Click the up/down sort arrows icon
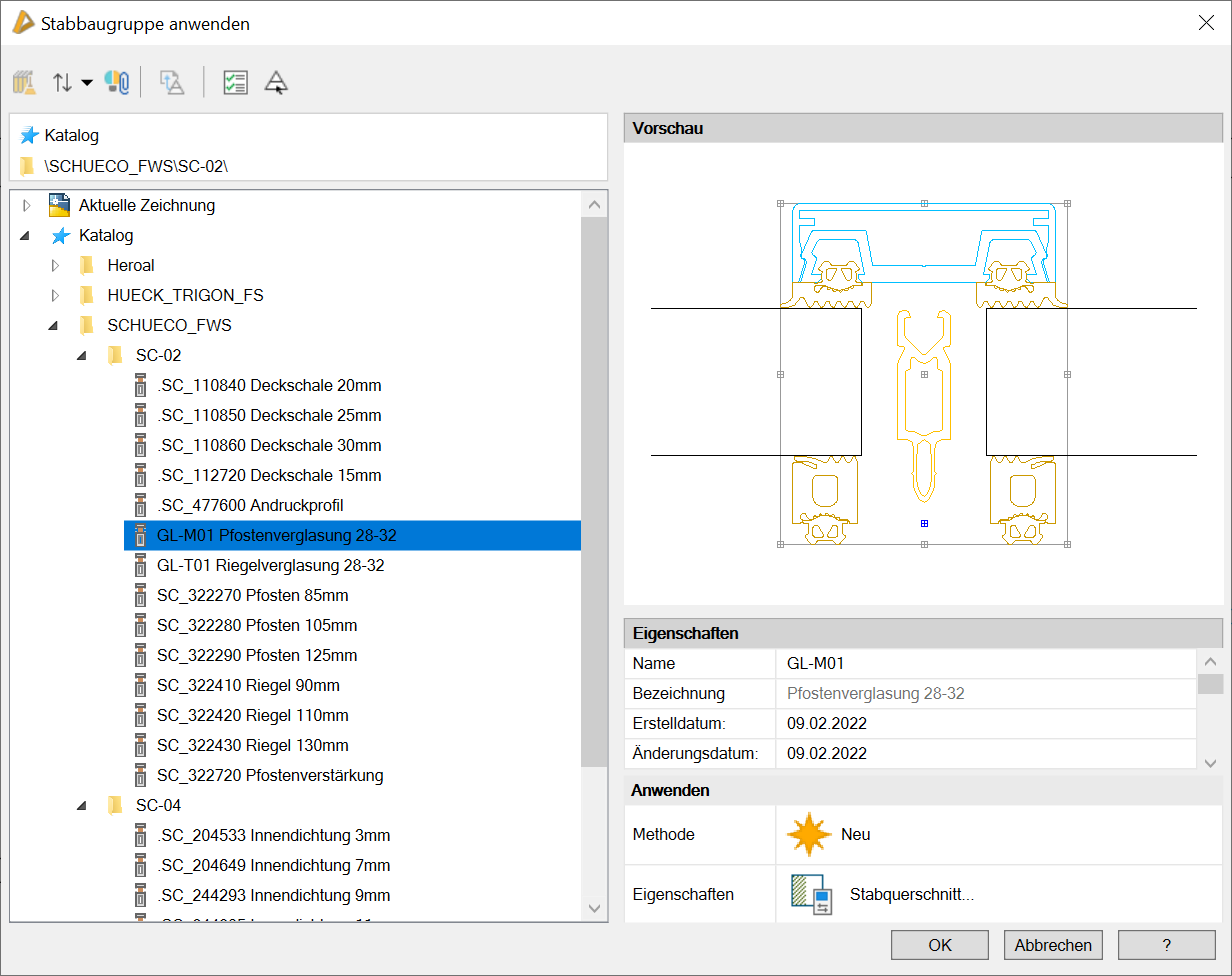The width and height of the screenshot is (1232, 976). (x=62, y=83)
